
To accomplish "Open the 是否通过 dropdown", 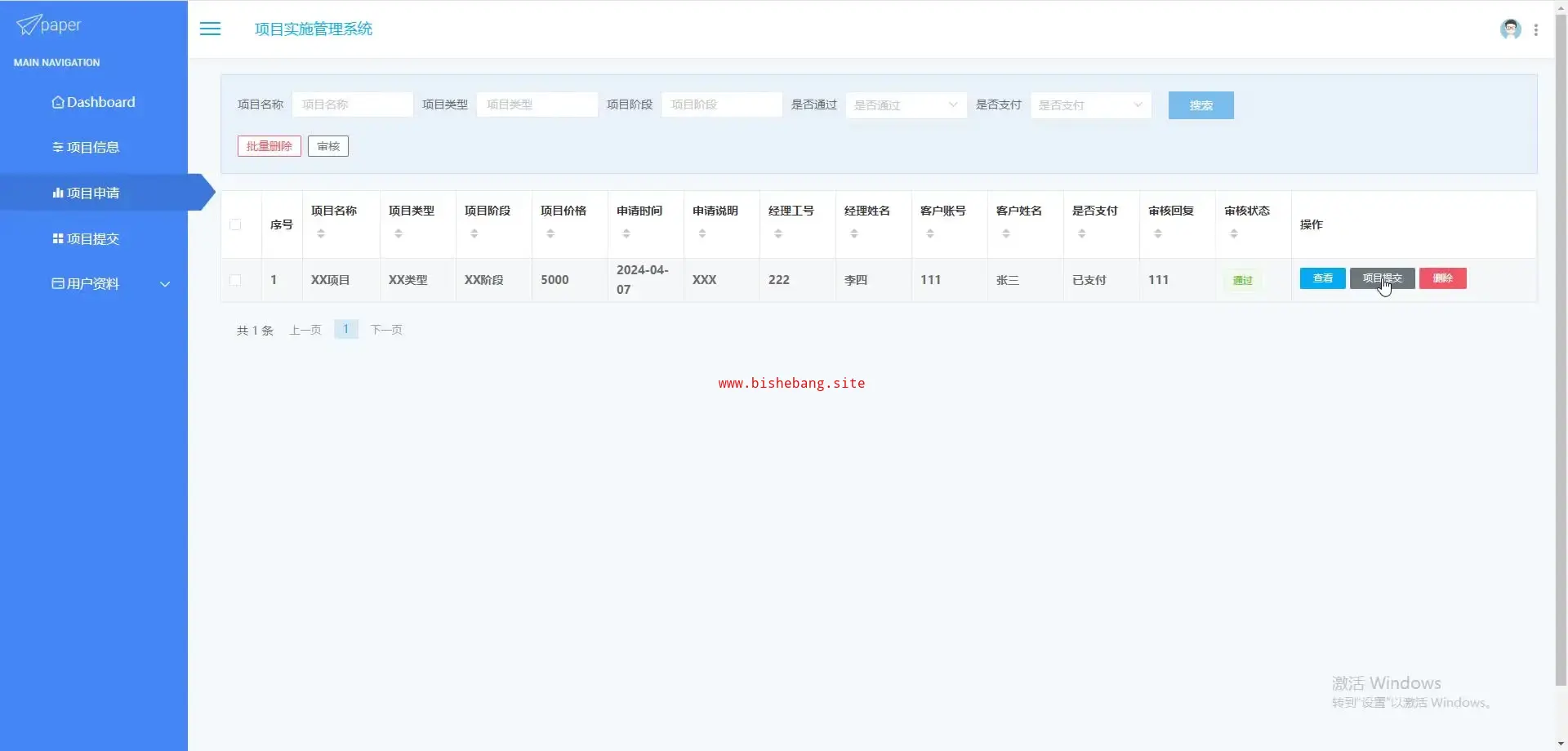I will 906,105.
